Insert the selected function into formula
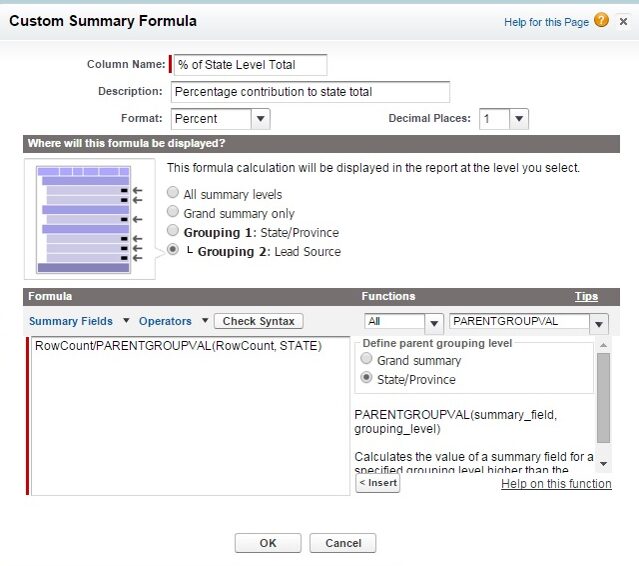This screenshot has height=566, width=639. point(378,483)
